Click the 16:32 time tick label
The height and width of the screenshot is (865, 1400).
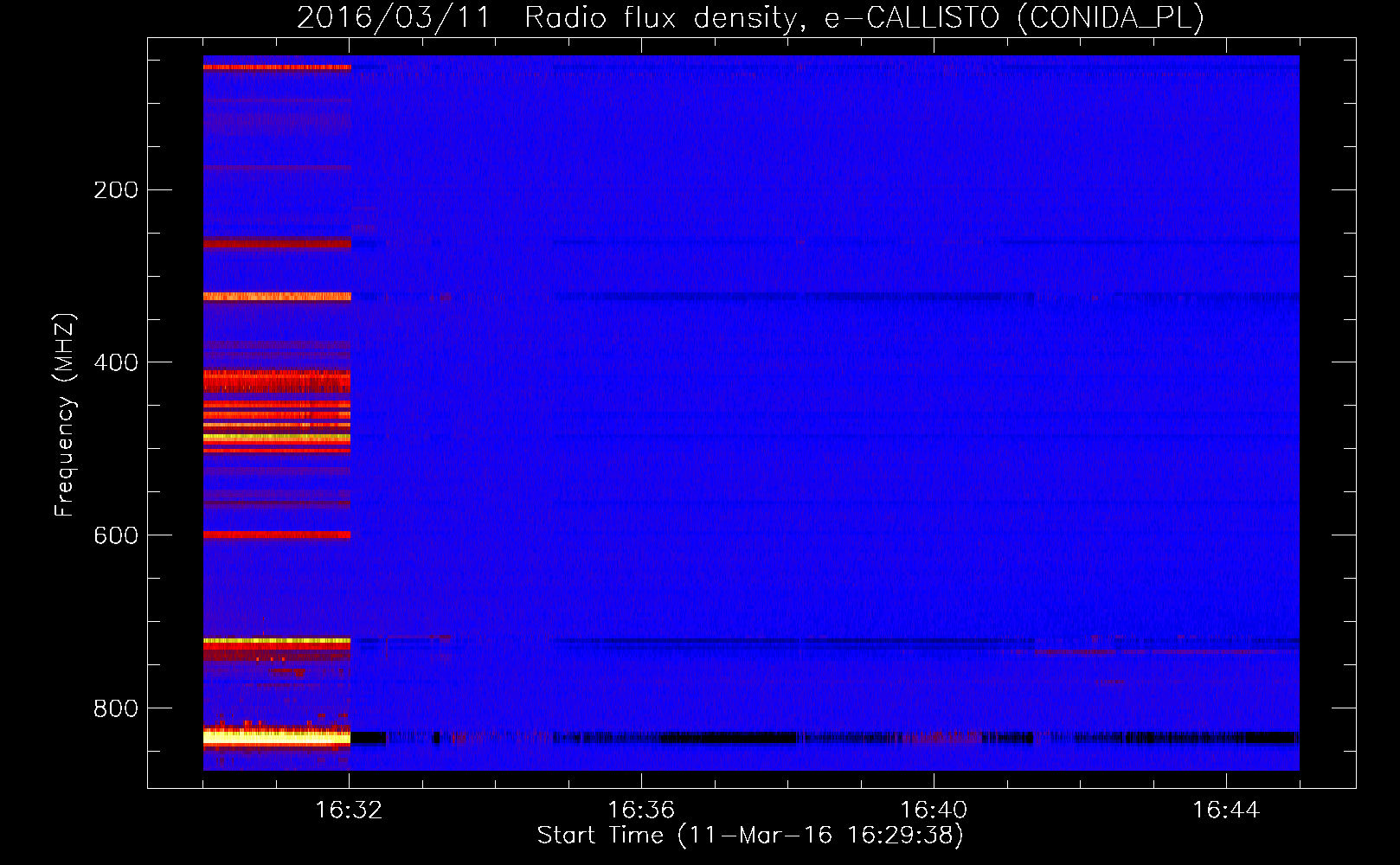click(349, 811)
